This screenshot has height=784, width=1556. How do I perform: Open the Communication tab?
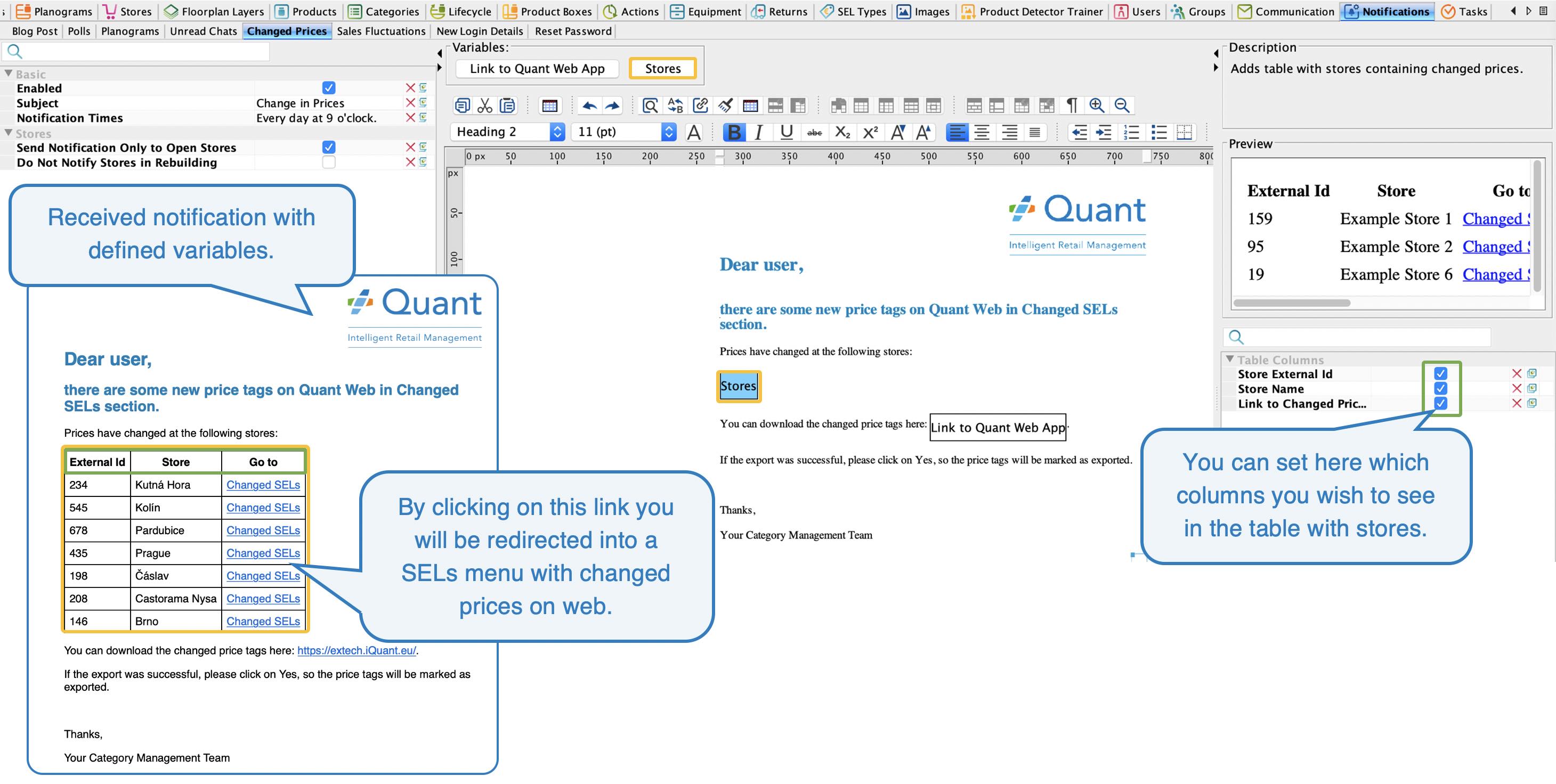click(1286, 12)
